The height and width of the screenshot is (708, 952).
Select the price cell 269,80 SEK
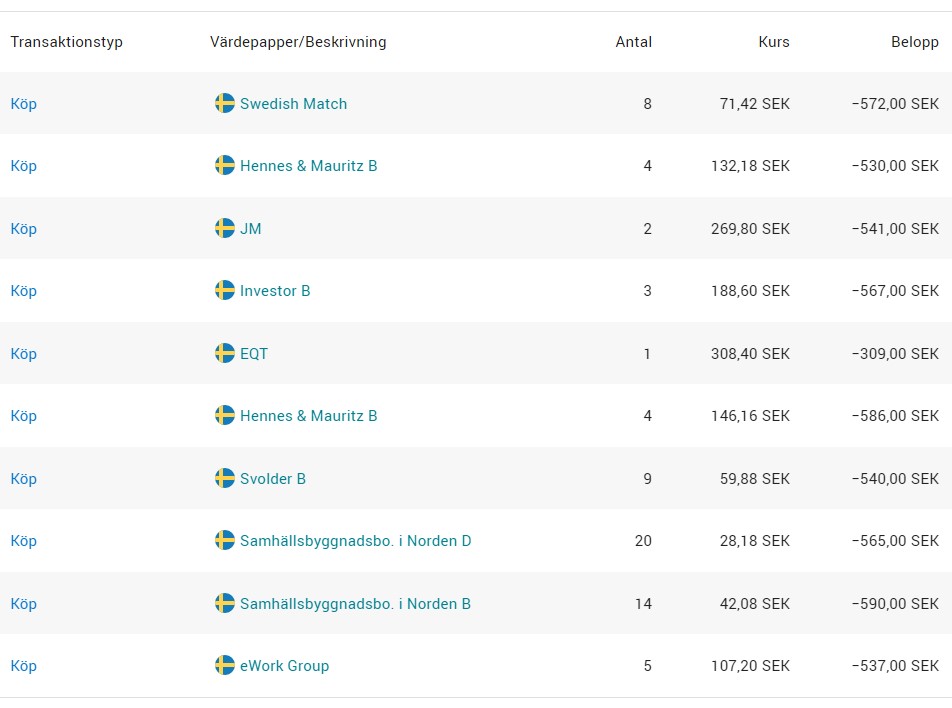pyautogui.click(x=750, y=229)
